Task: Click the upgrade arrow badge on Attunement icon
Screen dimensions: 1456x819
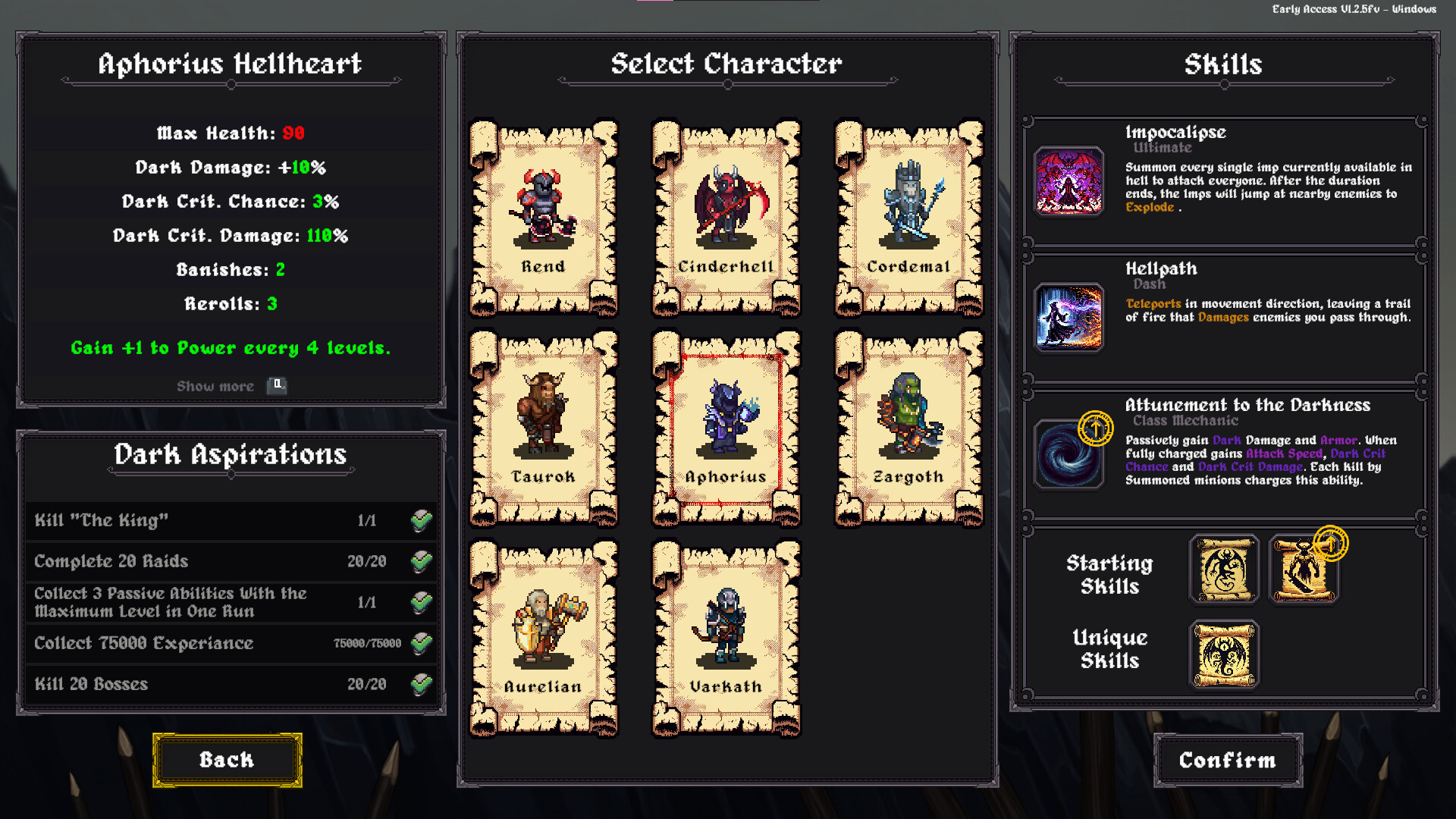Action: [1095, 428]
